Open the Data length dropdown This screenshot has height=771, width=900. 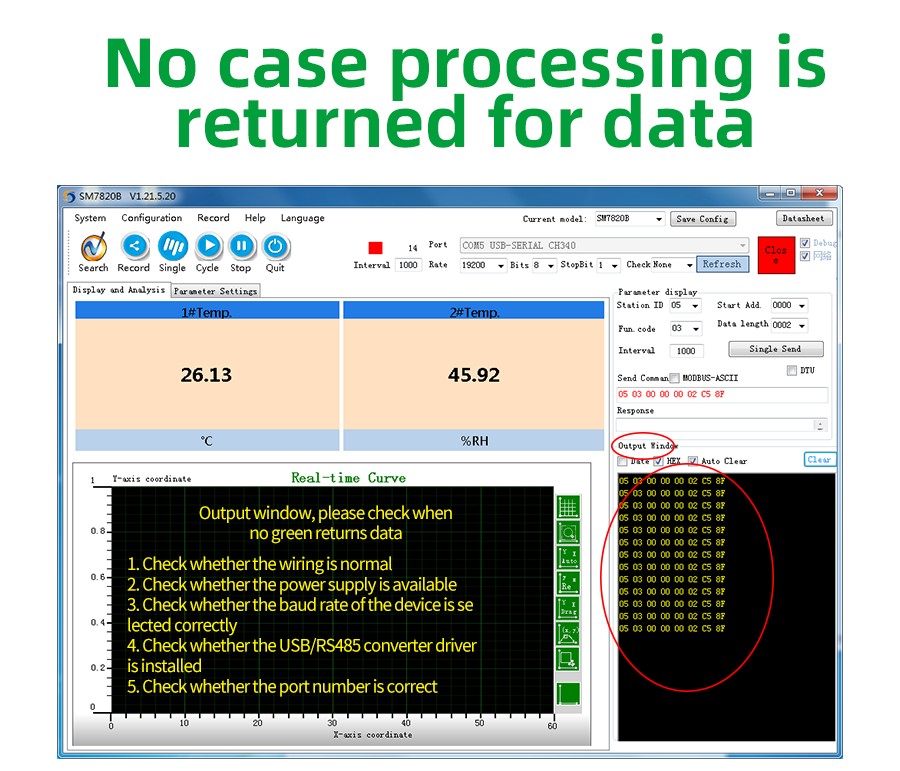point(789,325)
